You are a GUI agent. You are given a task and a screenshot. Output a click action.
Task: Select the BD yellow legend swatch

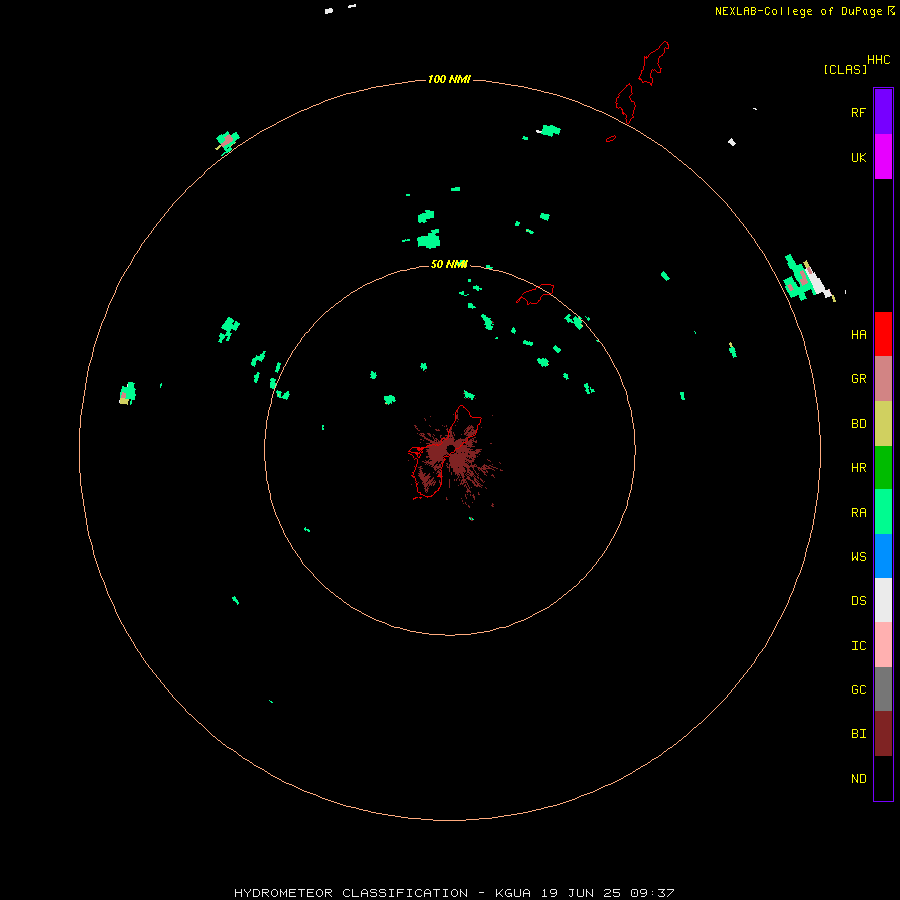[883, 423]
